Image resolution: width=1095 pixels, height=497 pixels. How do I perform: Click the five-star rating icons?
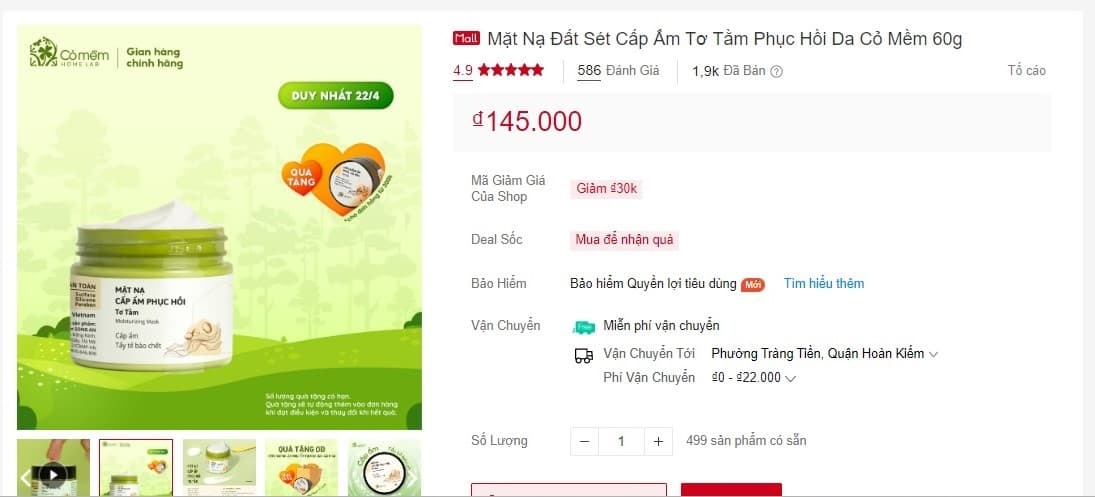[510, 71]
